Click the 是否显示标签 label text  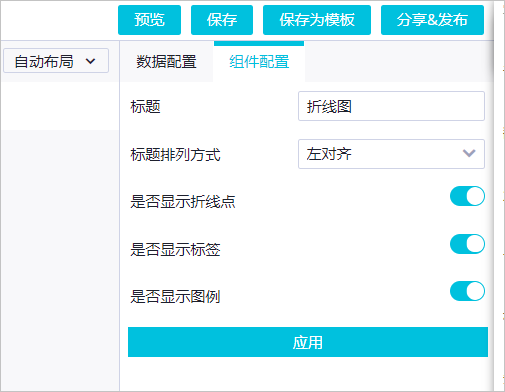coord(175,249)
